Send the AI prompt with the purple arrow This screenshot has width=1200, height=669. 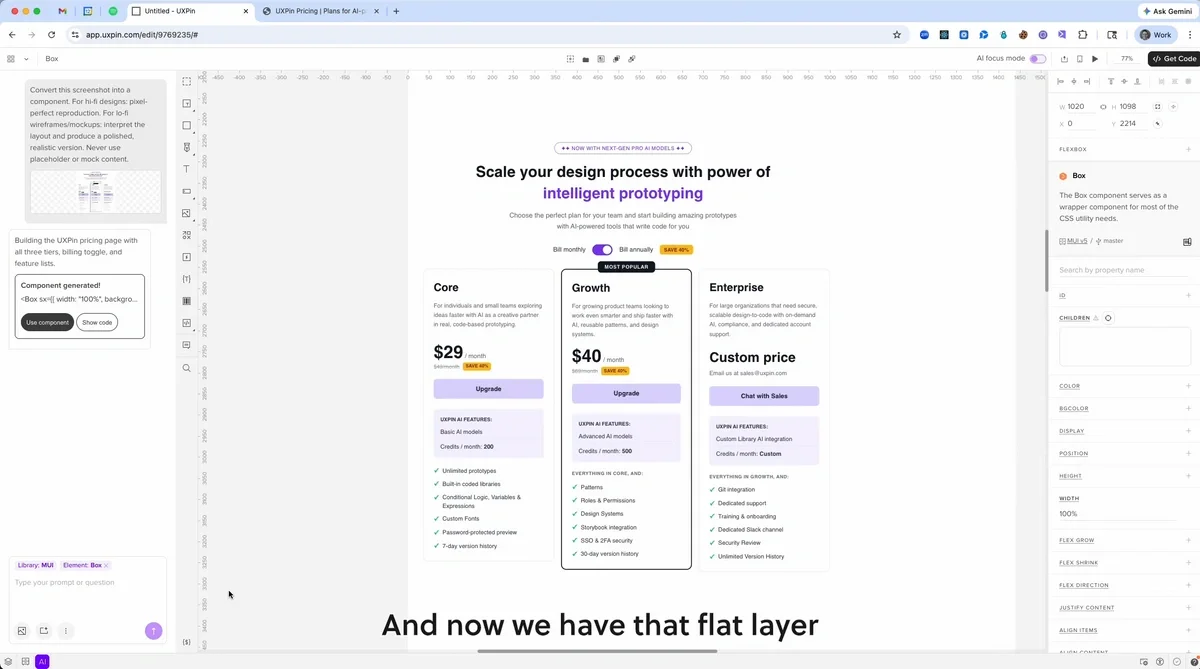tap(153, 631)
